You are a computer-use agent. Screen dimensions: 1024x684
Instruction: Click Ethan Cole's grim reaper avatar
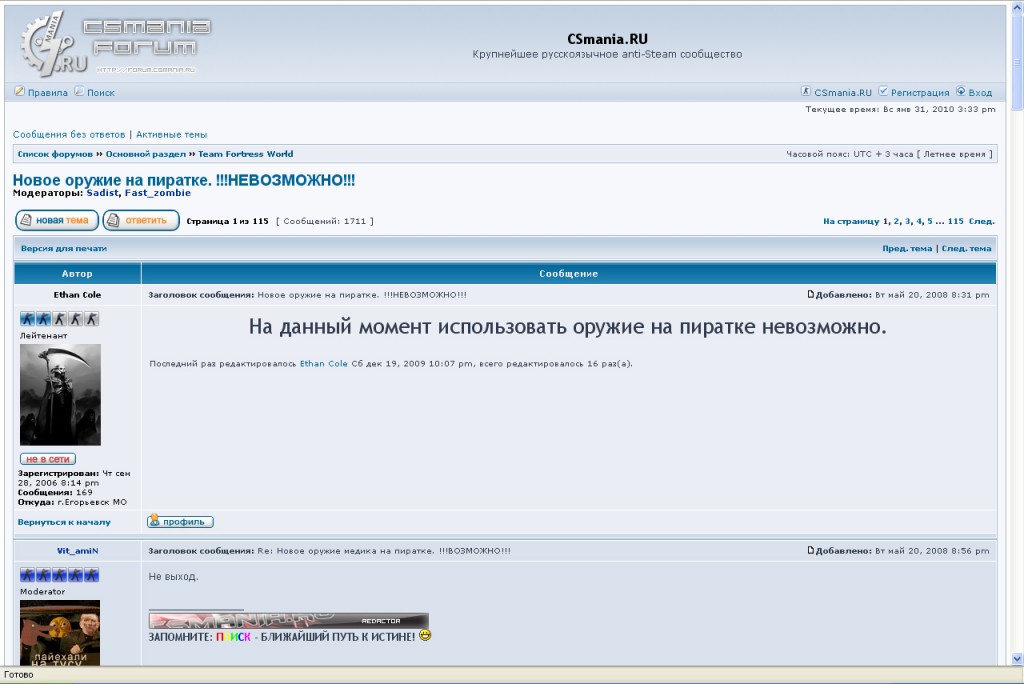[x=60, y=395]
